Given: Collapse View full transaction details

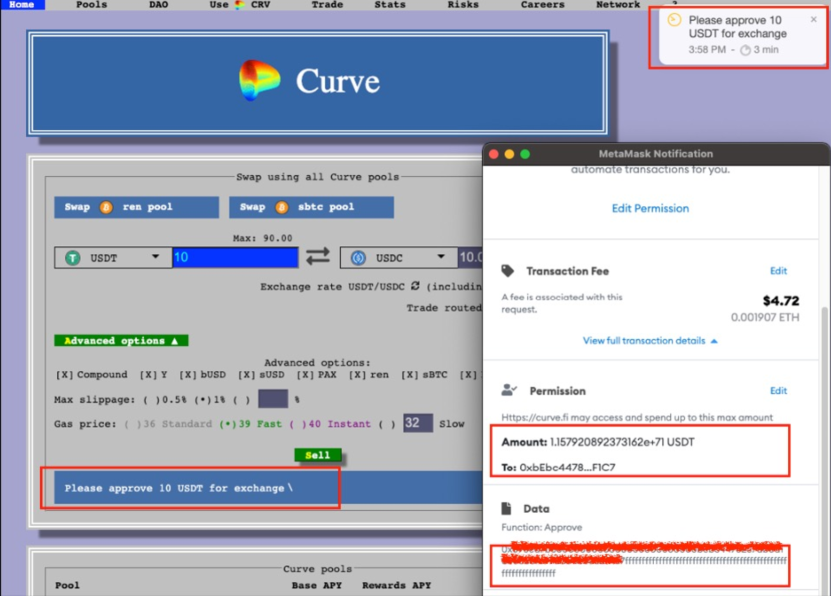Looking at the screenshot, I should click(x=650, y=341).
